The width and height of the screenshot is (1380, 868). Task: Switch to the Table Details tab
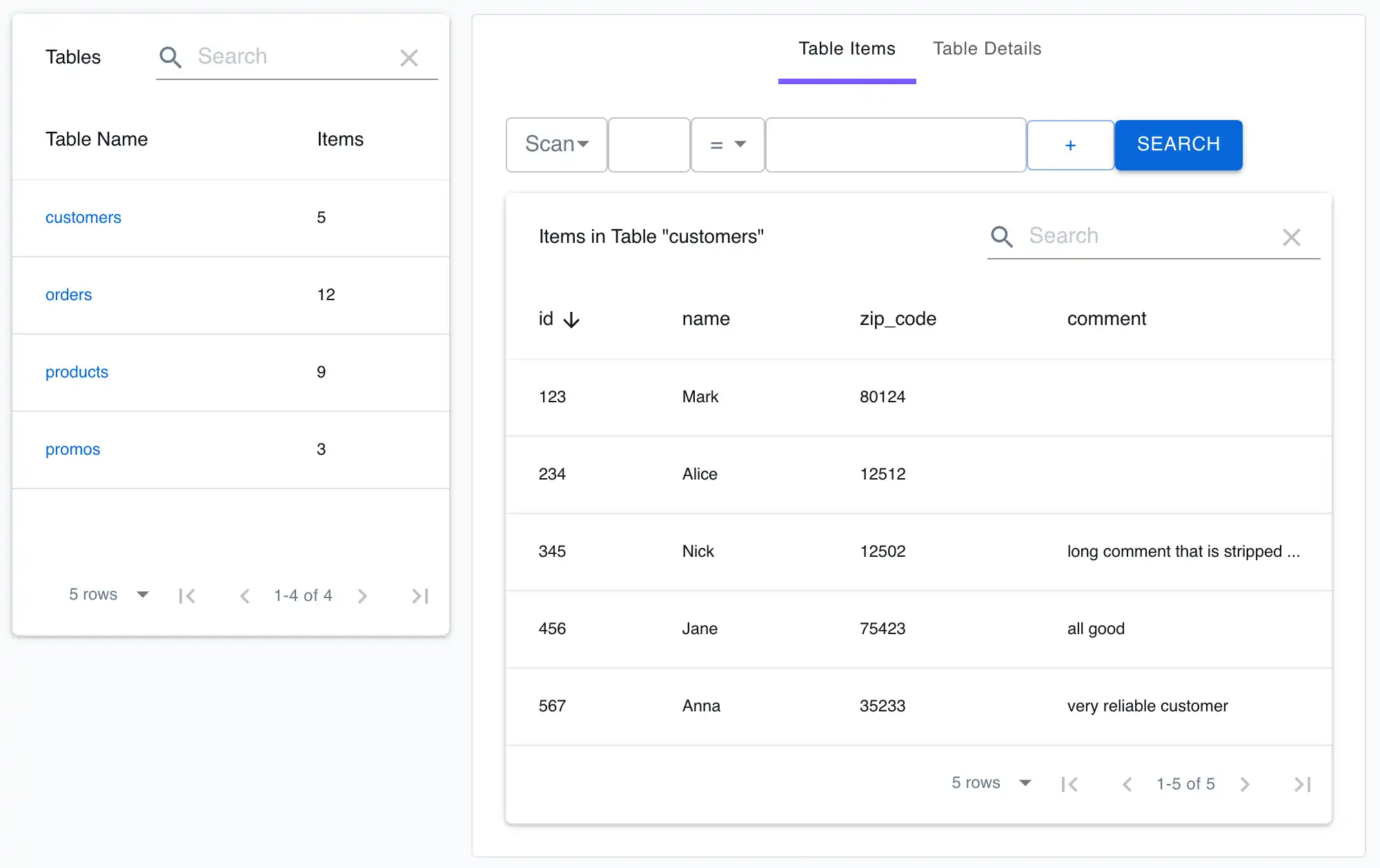986,47
